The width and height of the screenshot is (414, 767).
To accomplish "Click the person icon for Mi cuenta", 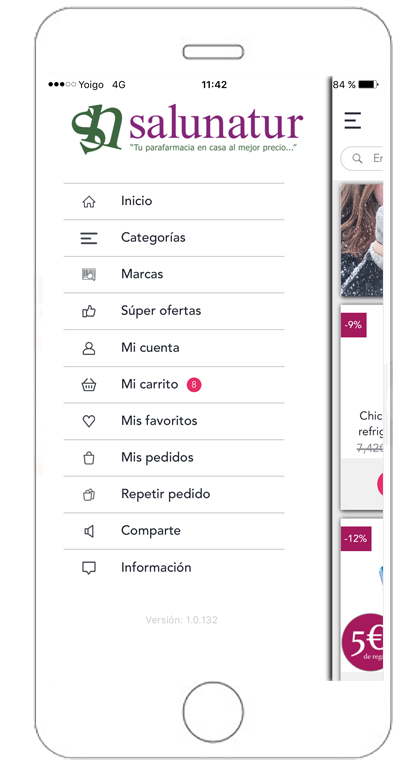I will point(89,348).
